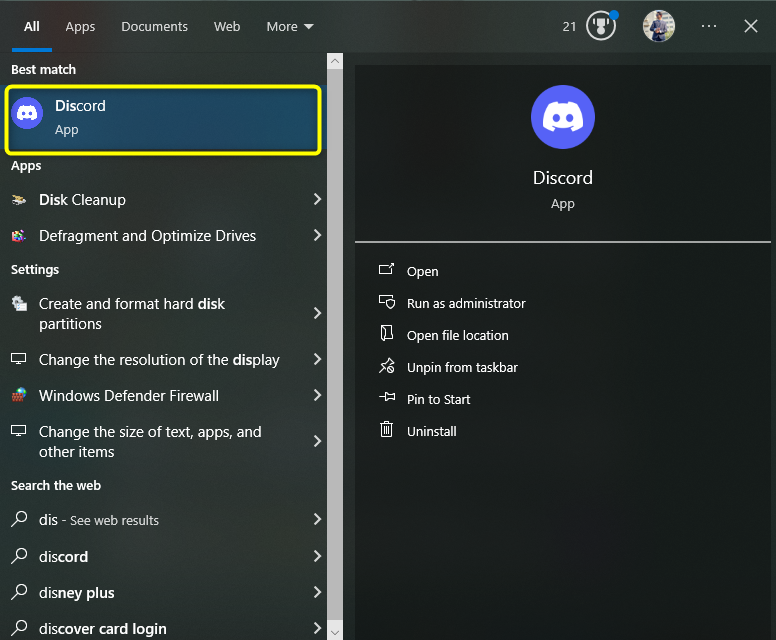Unpin Discord from taskbar

[462, 367]
